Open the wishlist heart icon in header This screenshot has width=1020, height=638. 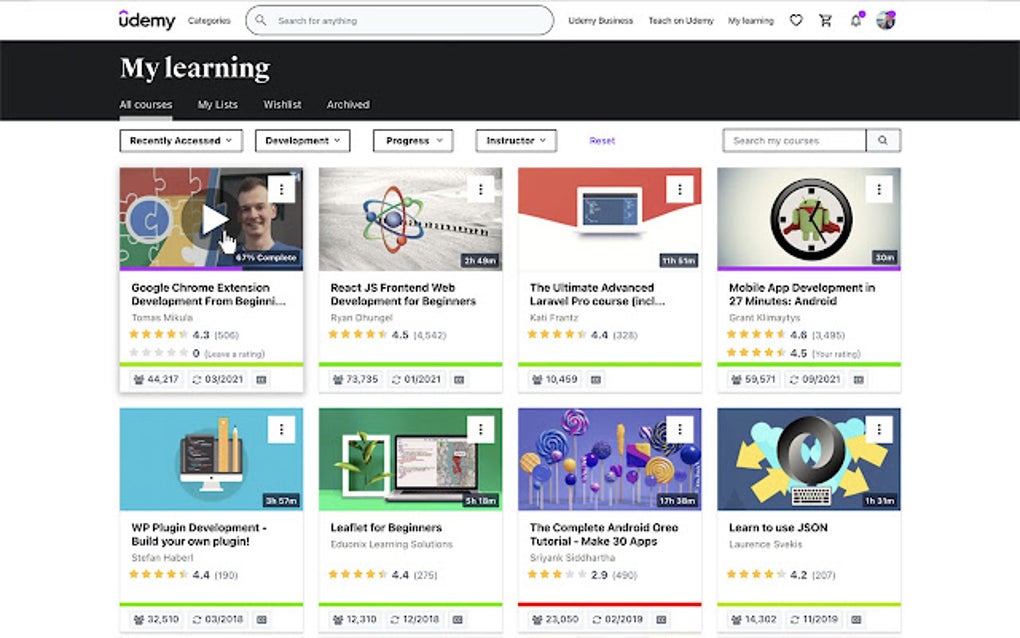796,20
